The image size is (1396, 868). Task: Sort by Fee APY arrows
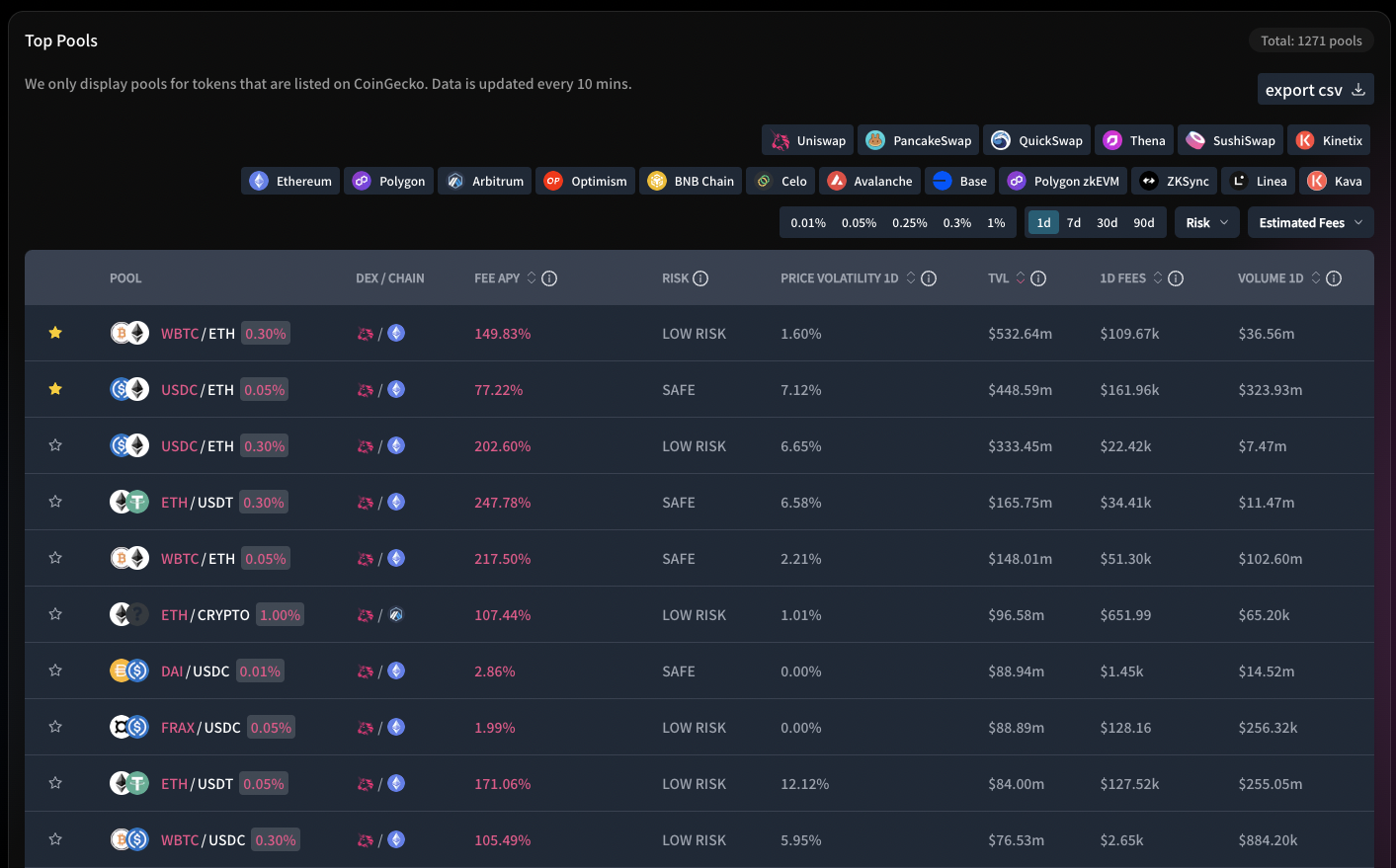tap(532, 278)
